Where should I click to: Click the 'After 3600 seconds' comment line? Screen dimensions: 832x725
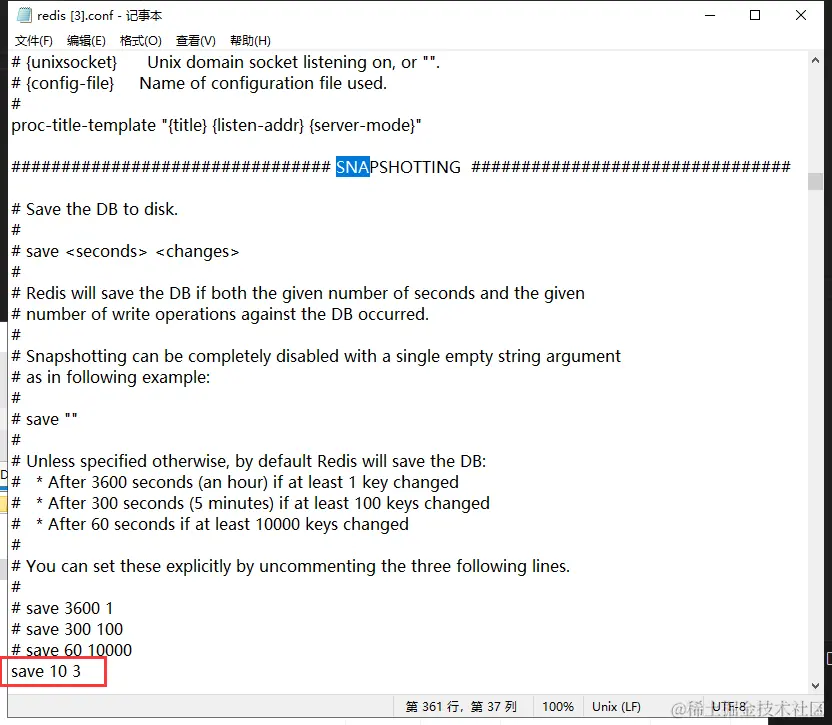click(235, 482)
